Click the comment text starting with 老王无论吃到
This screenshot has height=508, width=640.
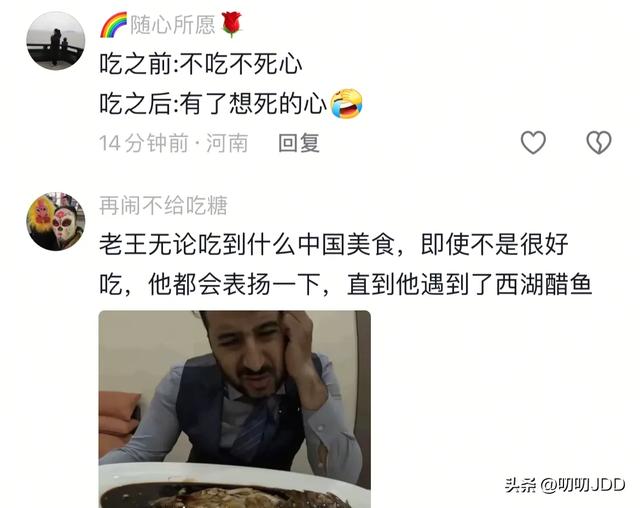point(345,264)
